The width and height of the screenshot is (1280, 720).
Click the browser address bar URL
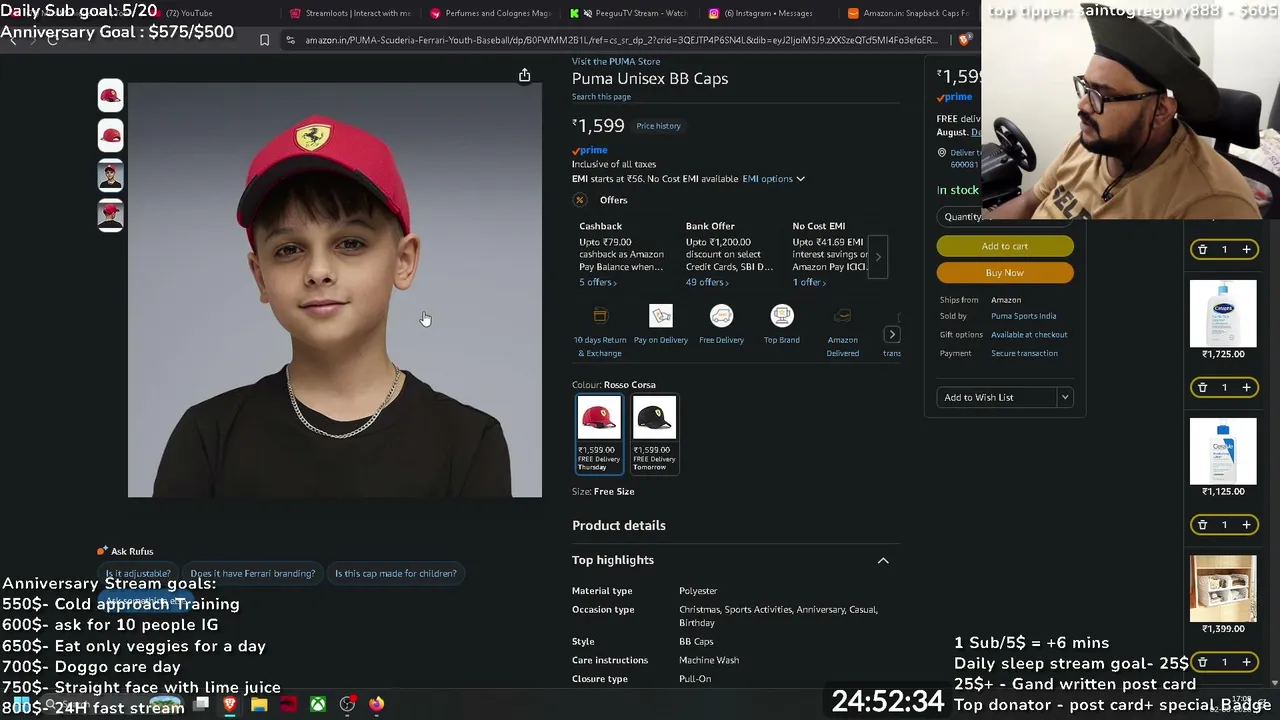621,40
